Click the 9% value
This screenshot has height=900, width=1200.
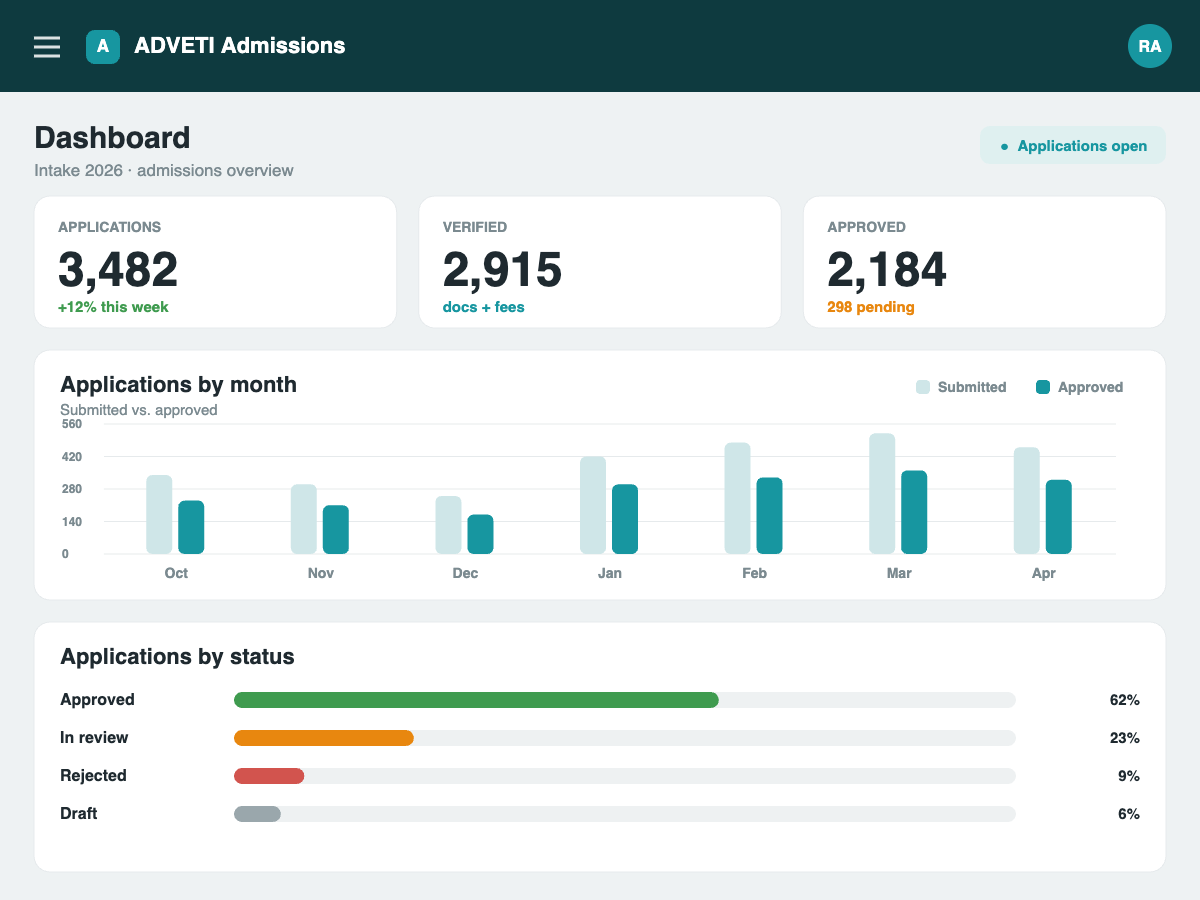click(x=1129, y=776)
